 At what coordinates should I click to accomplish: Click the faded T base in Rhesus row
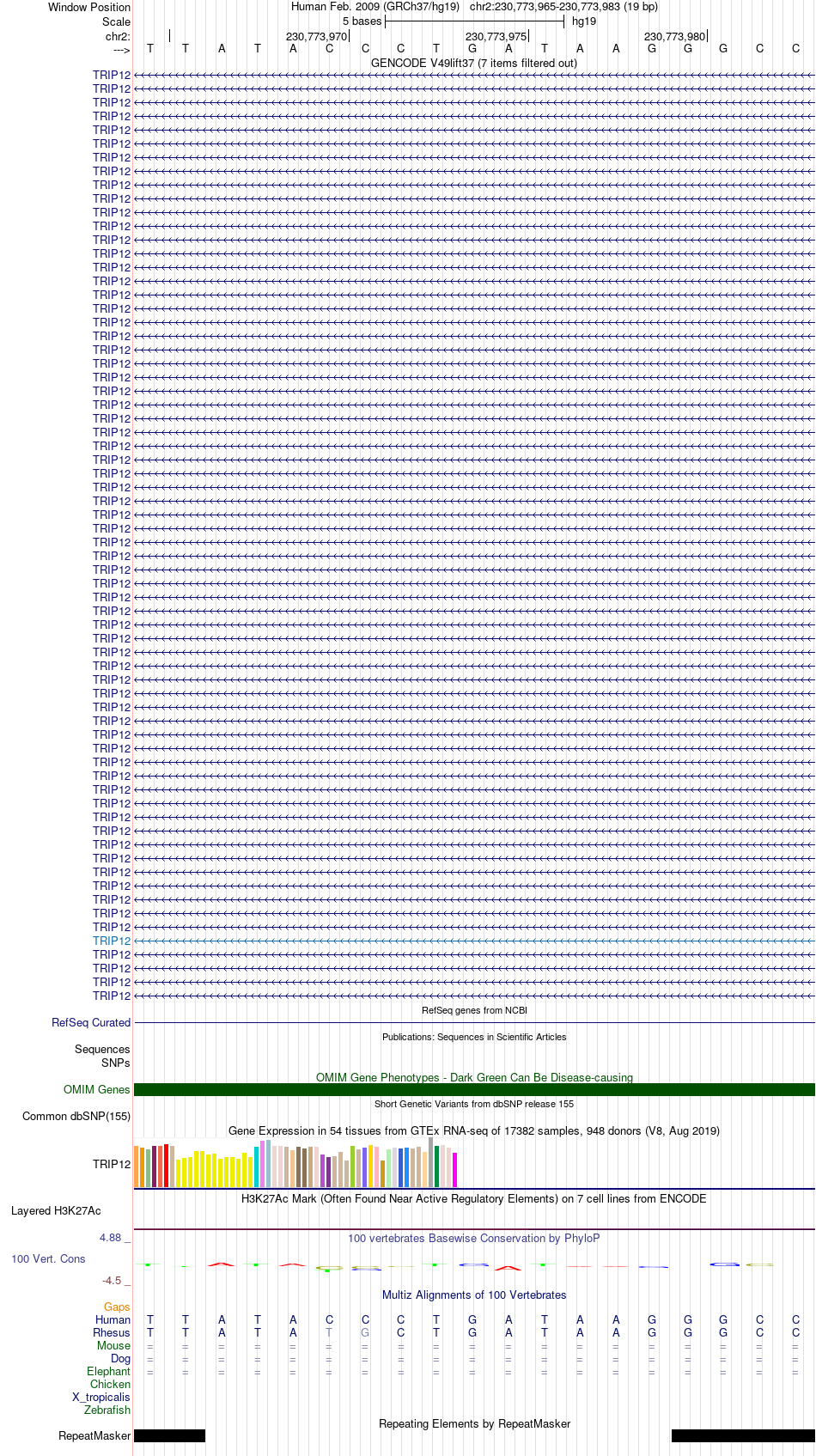pos(329,1332)
